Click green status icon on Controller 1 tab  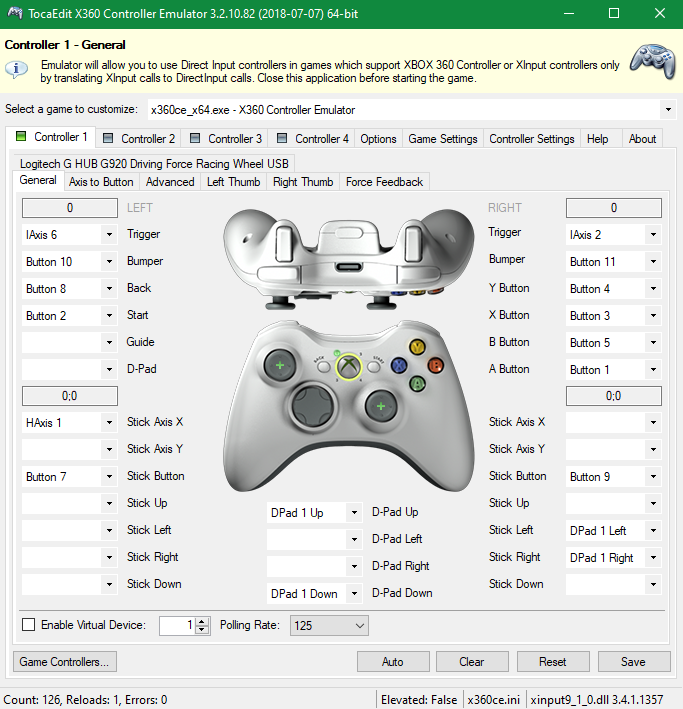coord(21,136)
